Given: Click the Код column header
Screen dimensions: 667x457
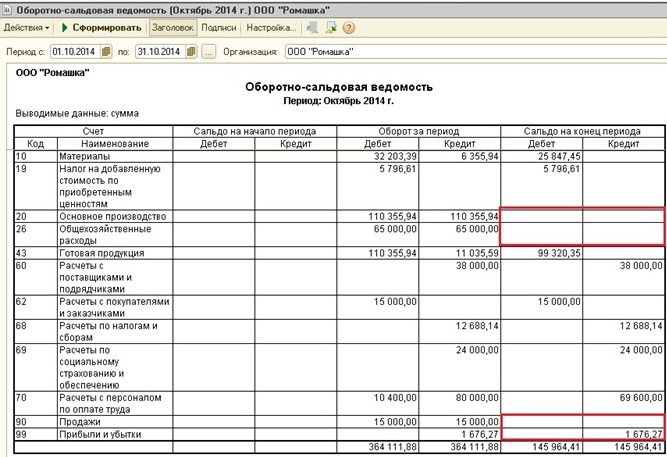Looking at the screenshot, I should pyautogui.click(x=36, y=144).
